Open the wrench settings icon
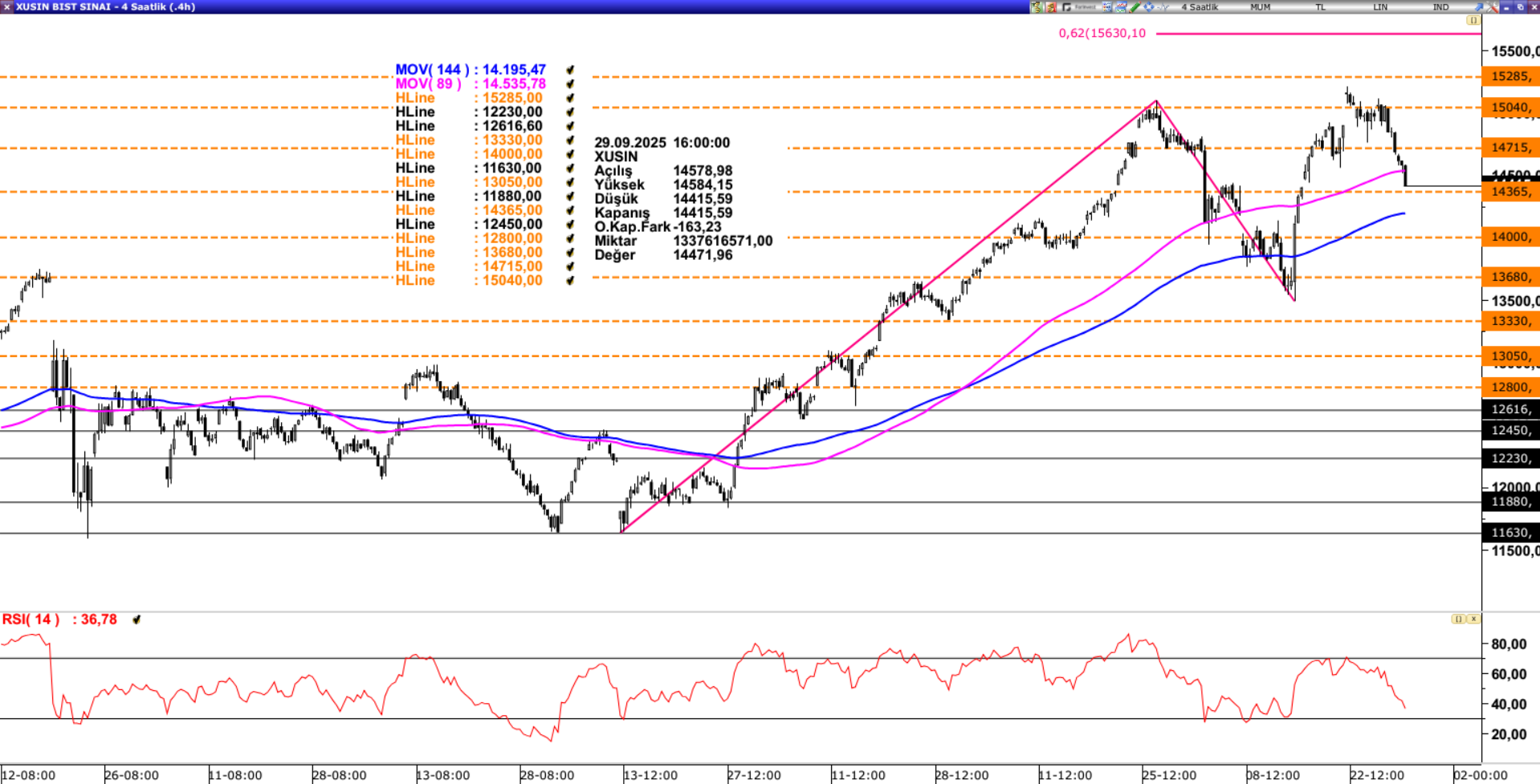Viewport: 1540px width, 784px height. 1492,7
